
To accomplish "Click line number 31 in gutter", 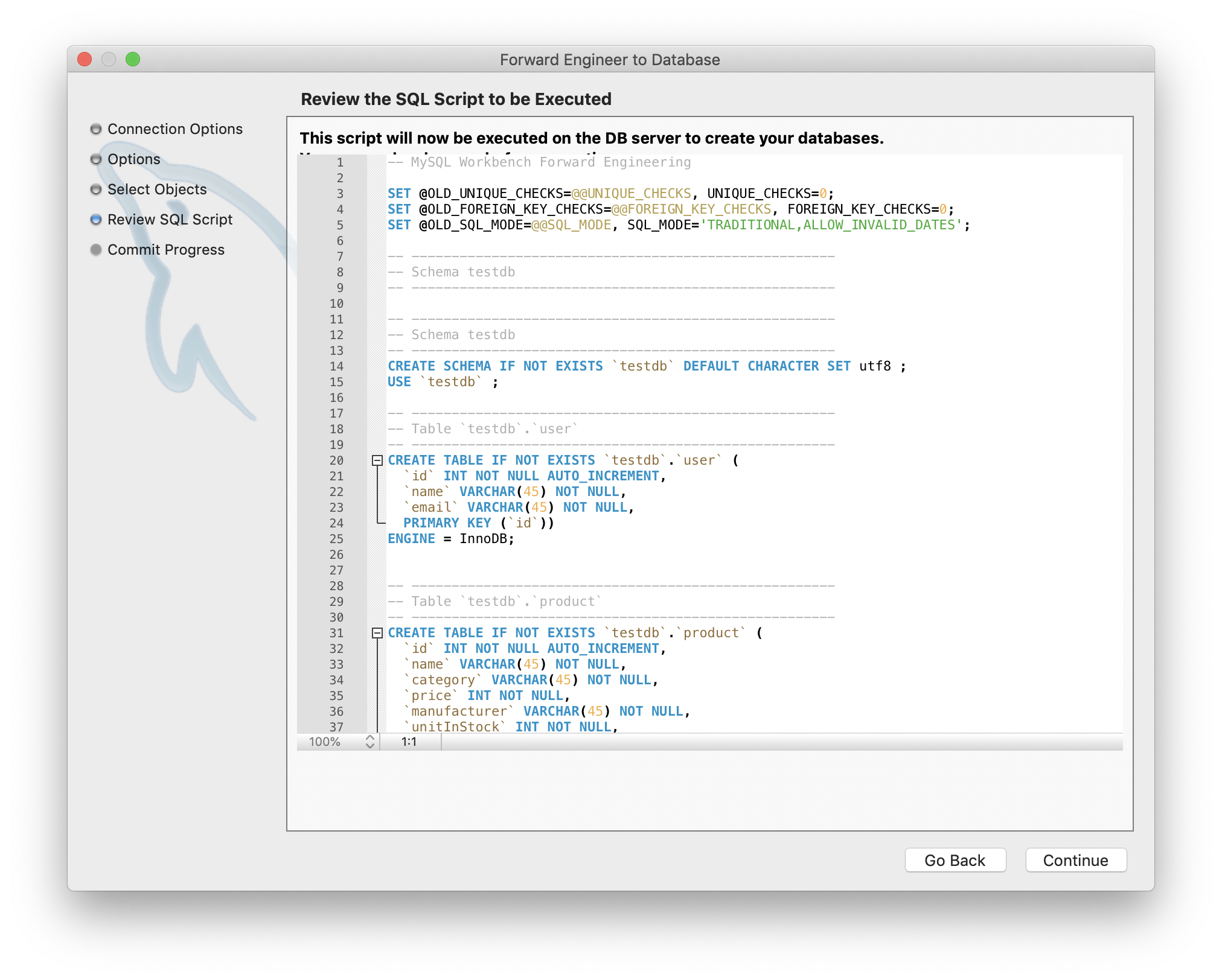I will click(336, 633).
